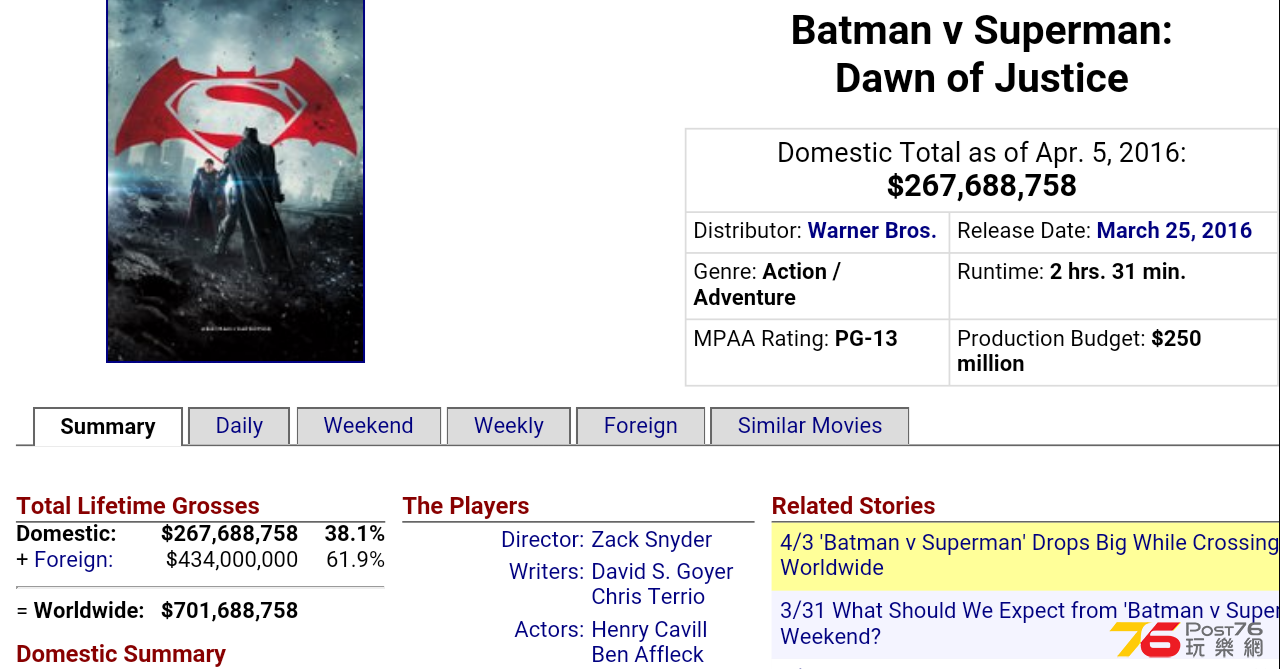This screenshot has height=670, width=1280.
Task: Click the Actors label link
Action: click(549, 630)
